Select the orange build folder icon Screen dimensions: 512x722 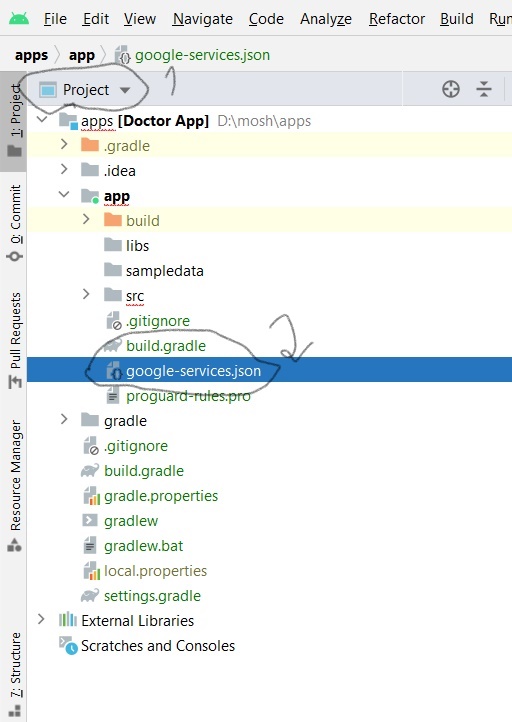(112, 221)
